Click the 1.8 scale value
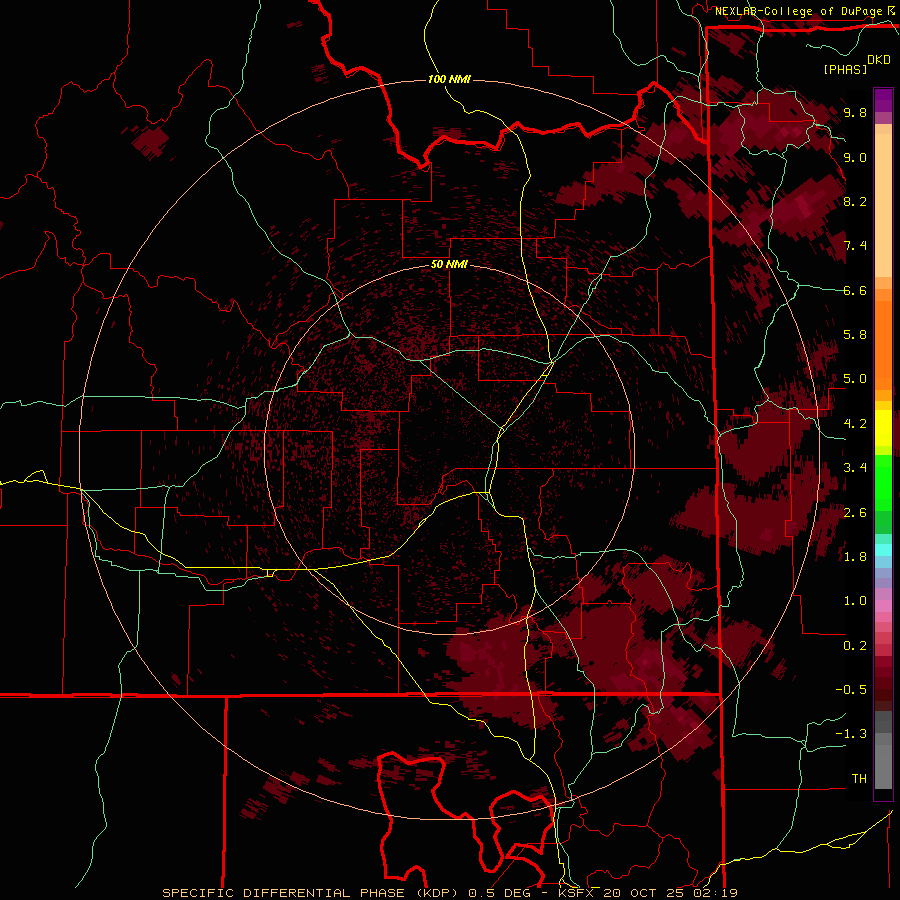This screenshot has height=900, width=900. (855, 557)
